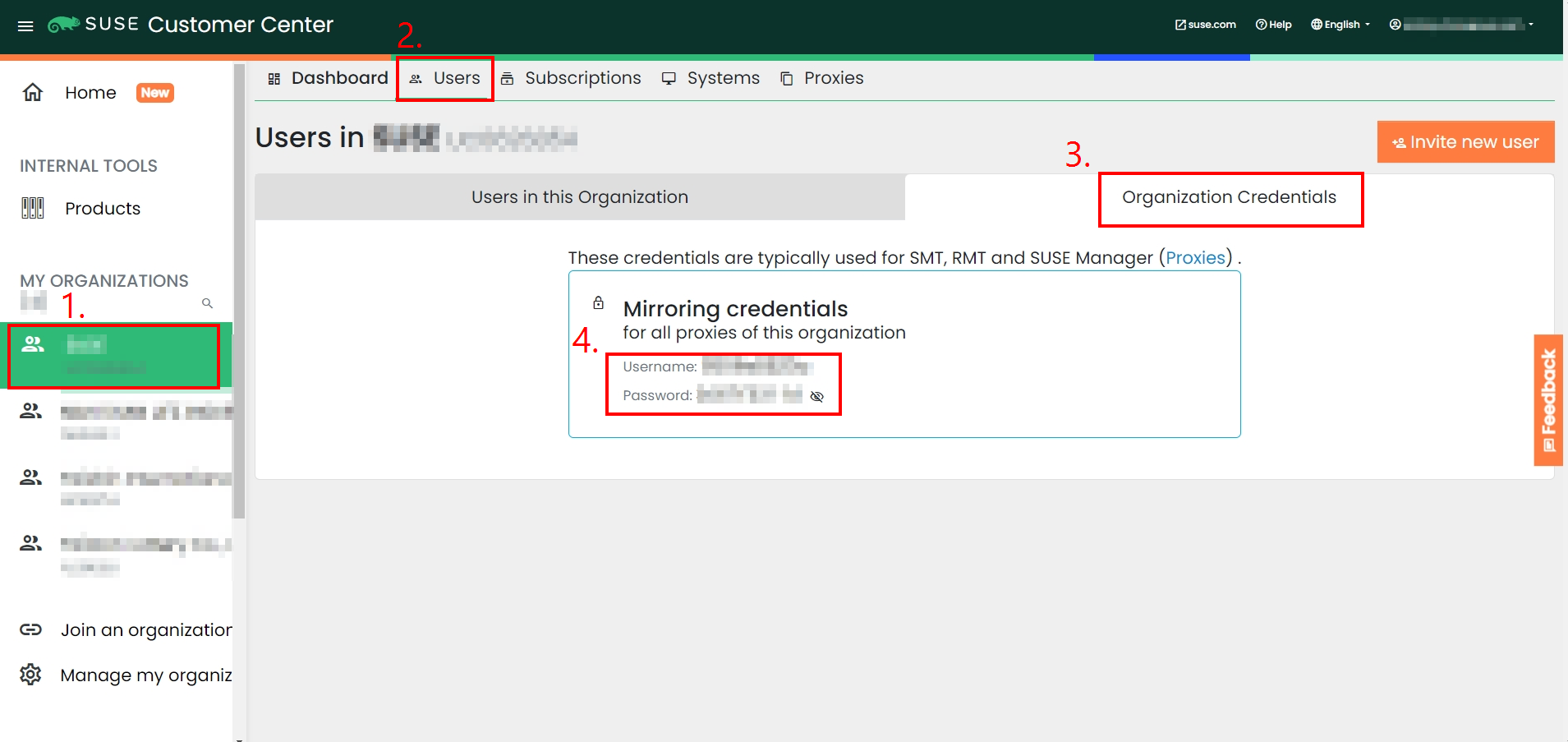
Task: Follow the Proxies hyperlink in the description
Action: pos(1195,258)
